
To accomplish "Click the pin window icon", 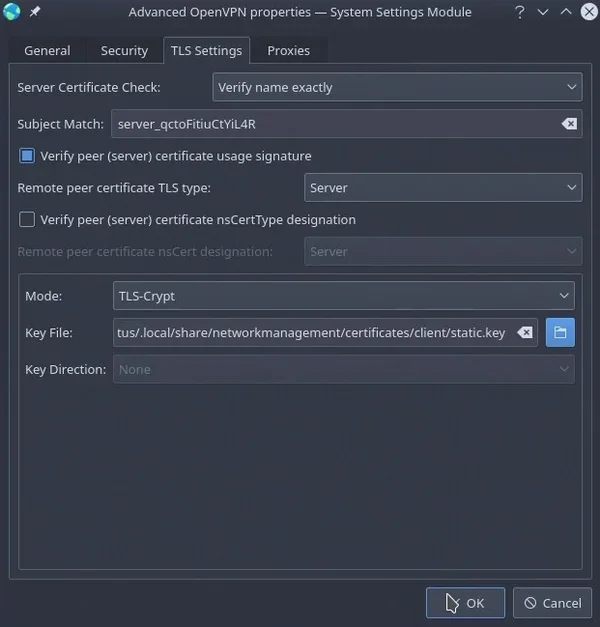I will (35, 12).
